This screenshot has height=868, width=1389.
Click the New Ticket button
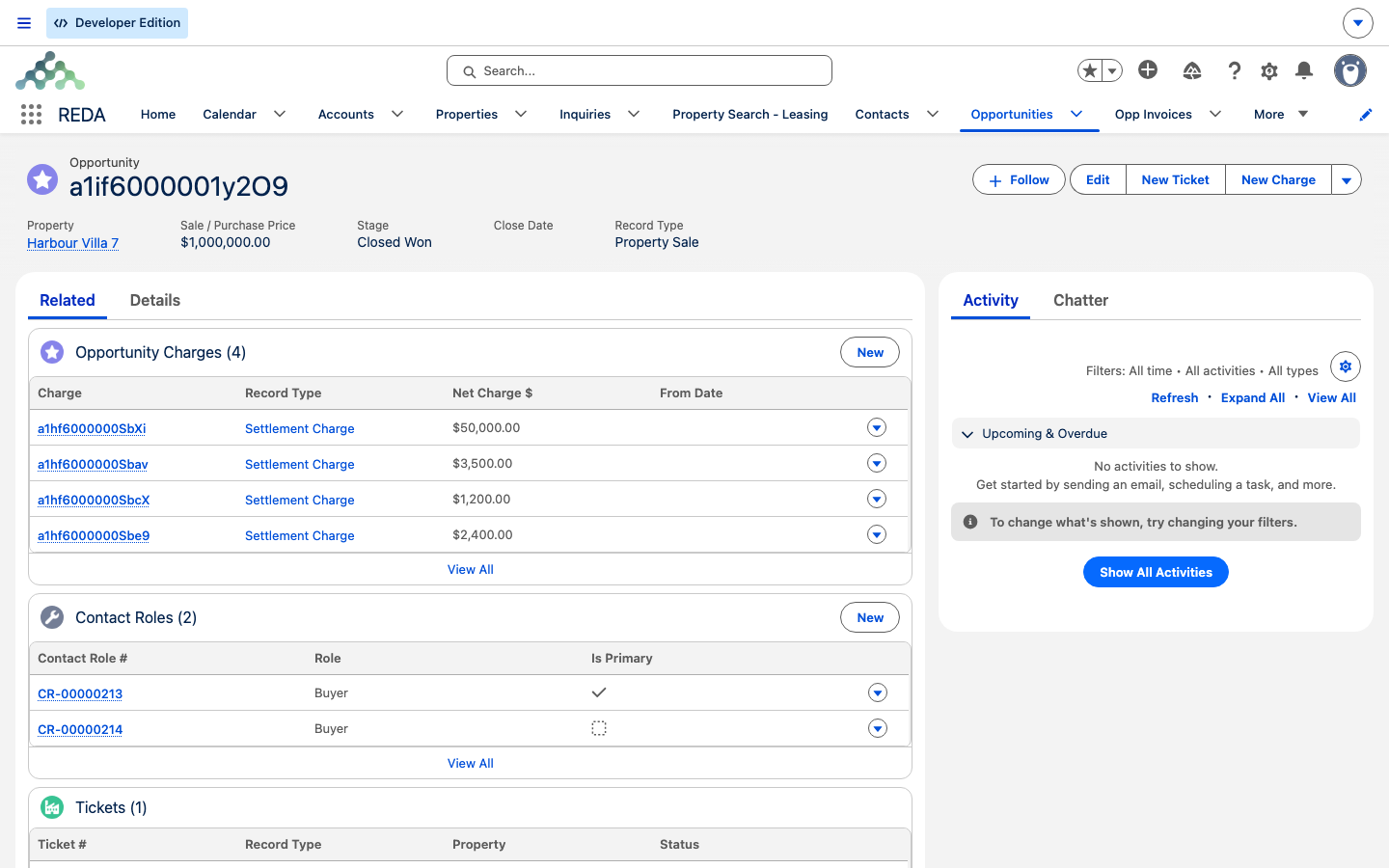[1175, 179]
